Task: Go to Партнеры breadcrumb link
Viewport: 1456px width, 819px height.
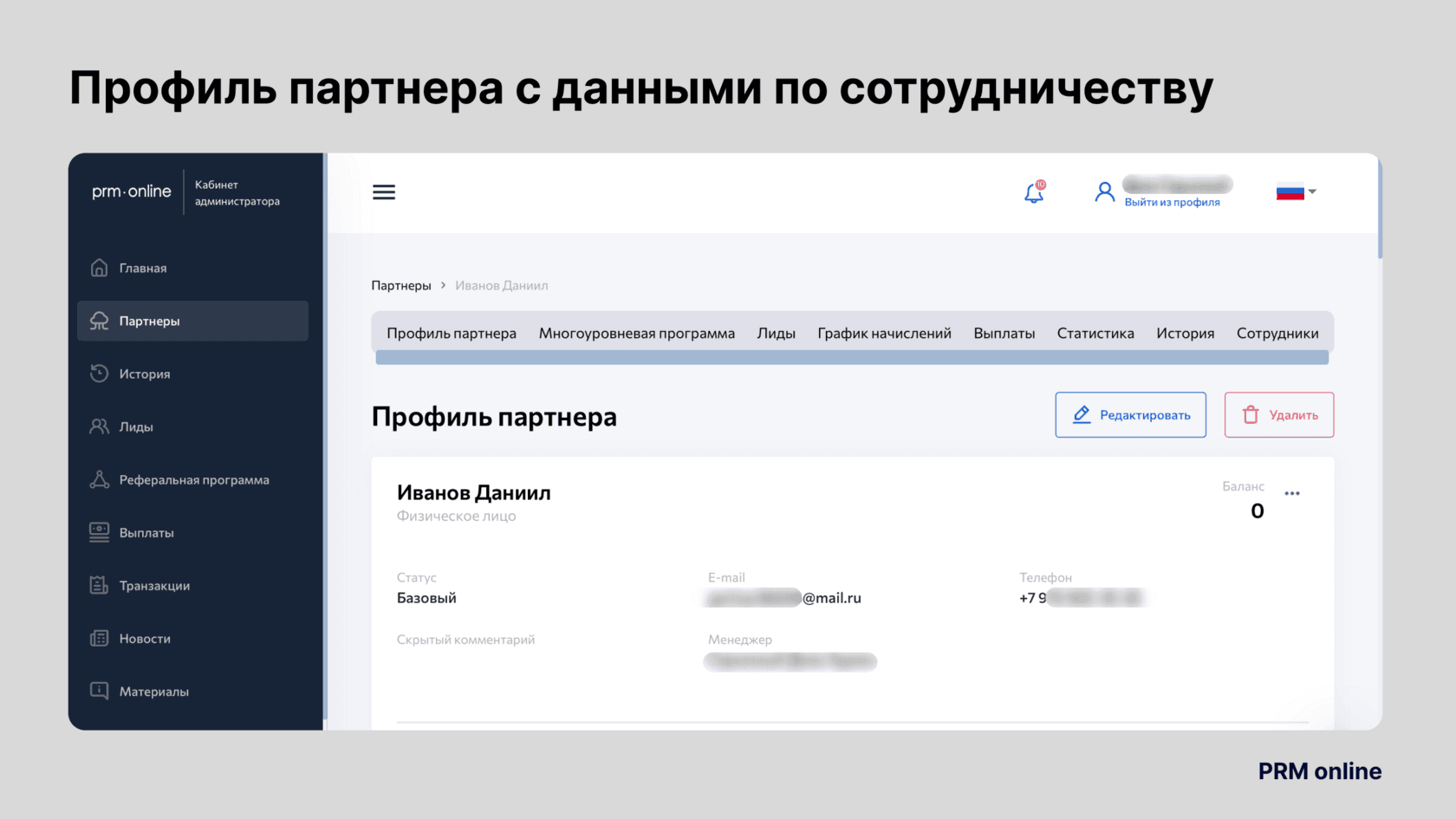Action: tap(401, 286)
